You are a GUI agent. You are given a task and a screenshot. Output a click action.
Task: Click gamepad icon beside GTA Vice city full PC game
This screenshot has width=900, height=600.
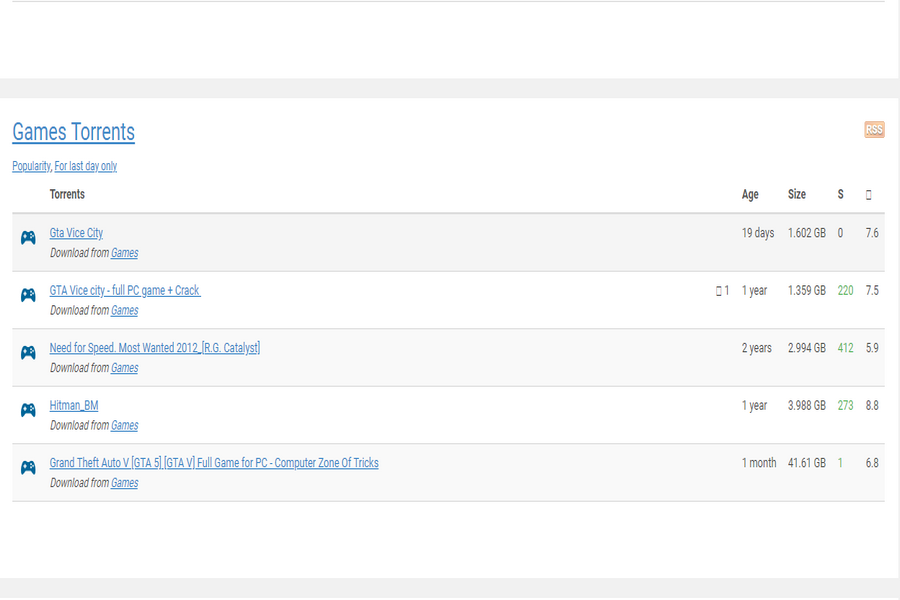pos(28,295)
